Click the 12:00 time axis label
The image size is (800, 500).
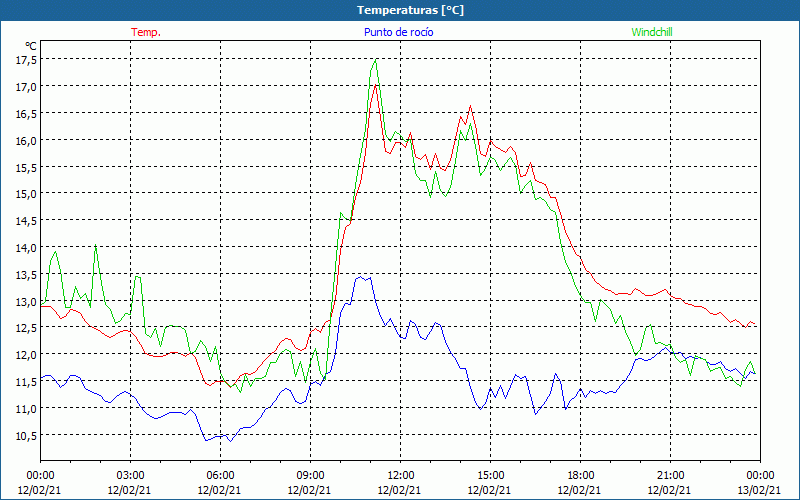click(400, 476)
